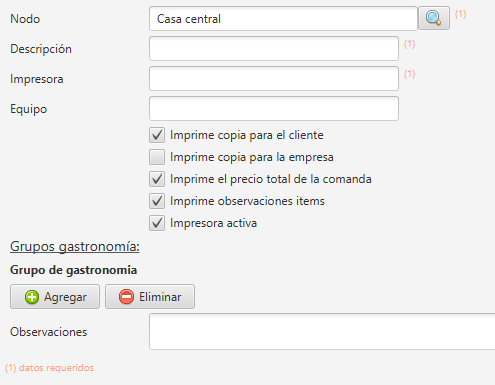This screenshot has width=495, height=385.
Task: Enable Imprime copia para la empresa
Action: 157,157
